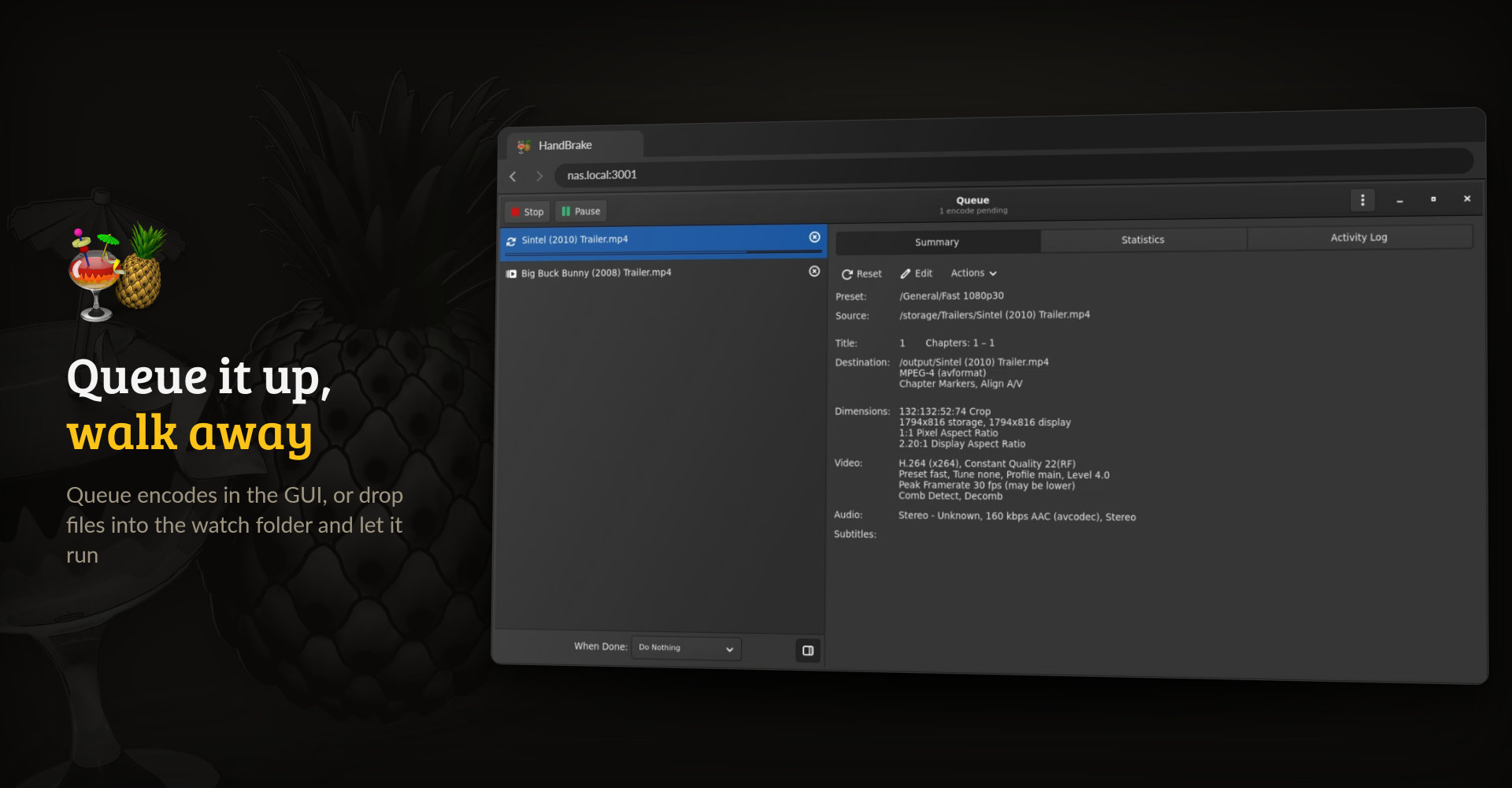Screen dimensions: 1512x788
Task: Switch to the Statistics tab
Action: point(1143,240)
